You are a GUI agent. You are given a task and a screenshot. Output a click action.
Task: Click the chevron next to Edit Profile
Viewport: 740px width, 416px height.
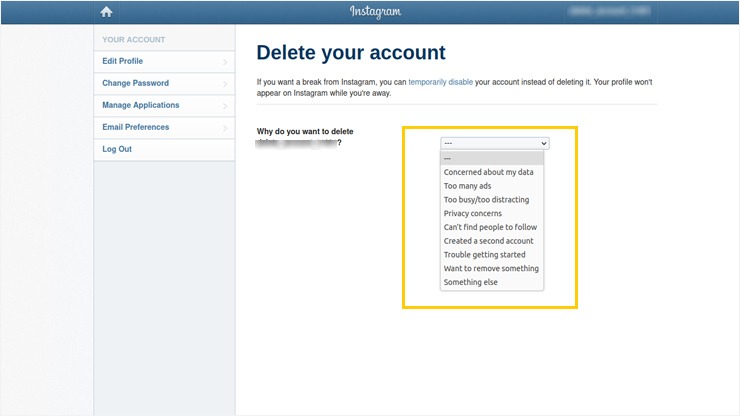[x=225, y=62]
